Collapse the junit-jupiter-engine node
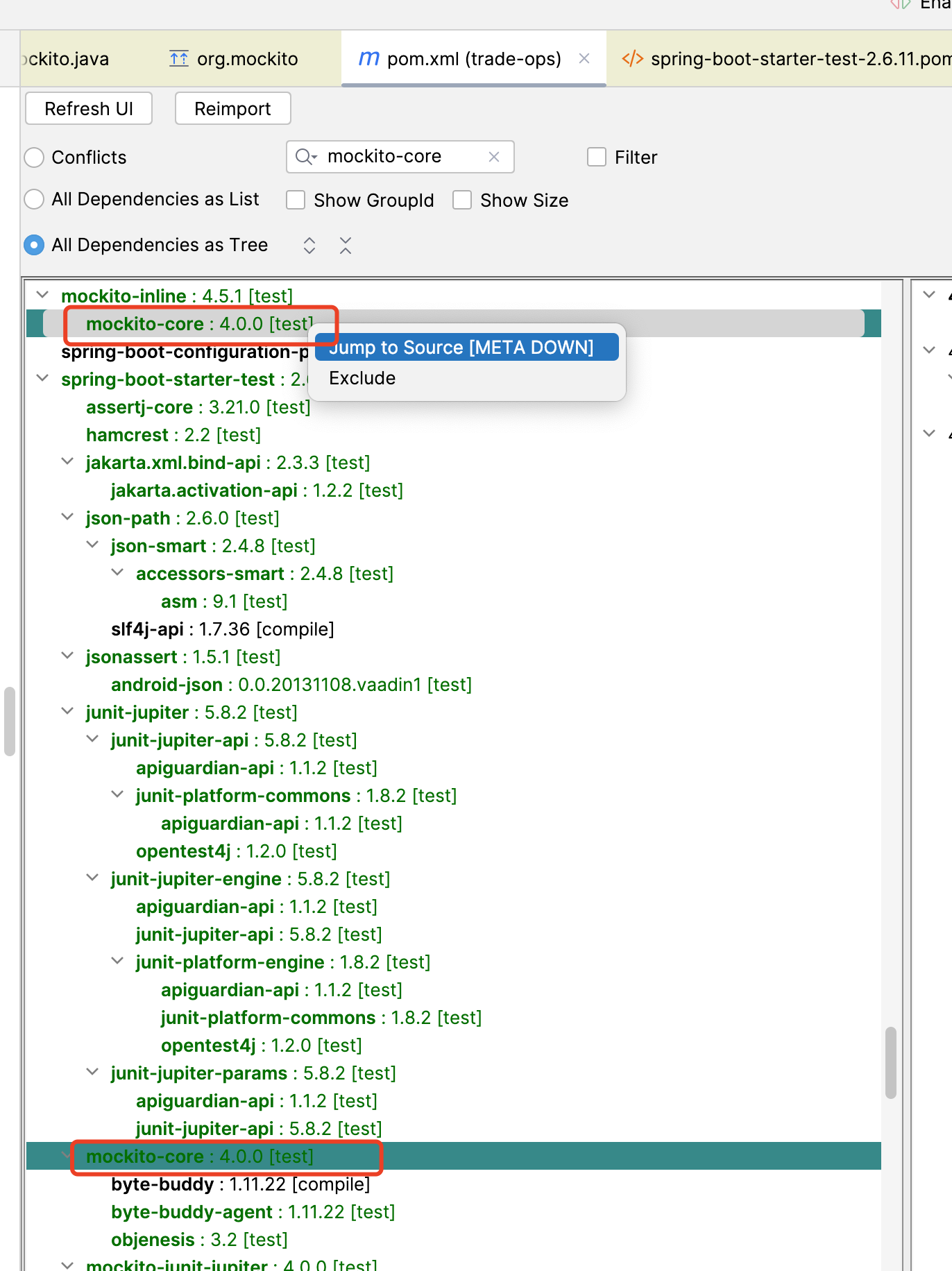Viewport: 952px width, 1271px height. 93,878
